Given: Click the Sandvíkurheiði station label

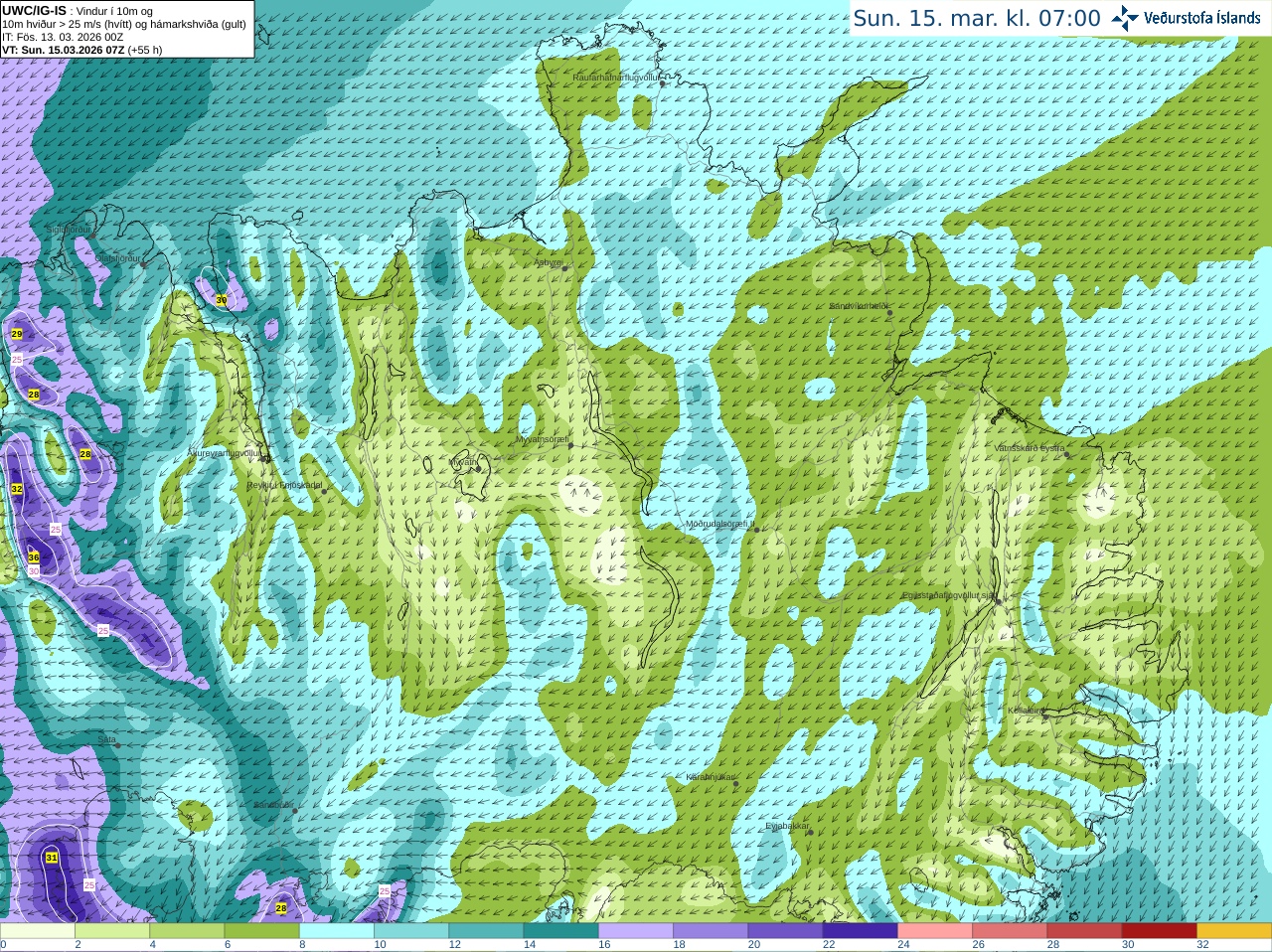Looking at the screenshot, I should pyautogui.click(x=860, y=306).
